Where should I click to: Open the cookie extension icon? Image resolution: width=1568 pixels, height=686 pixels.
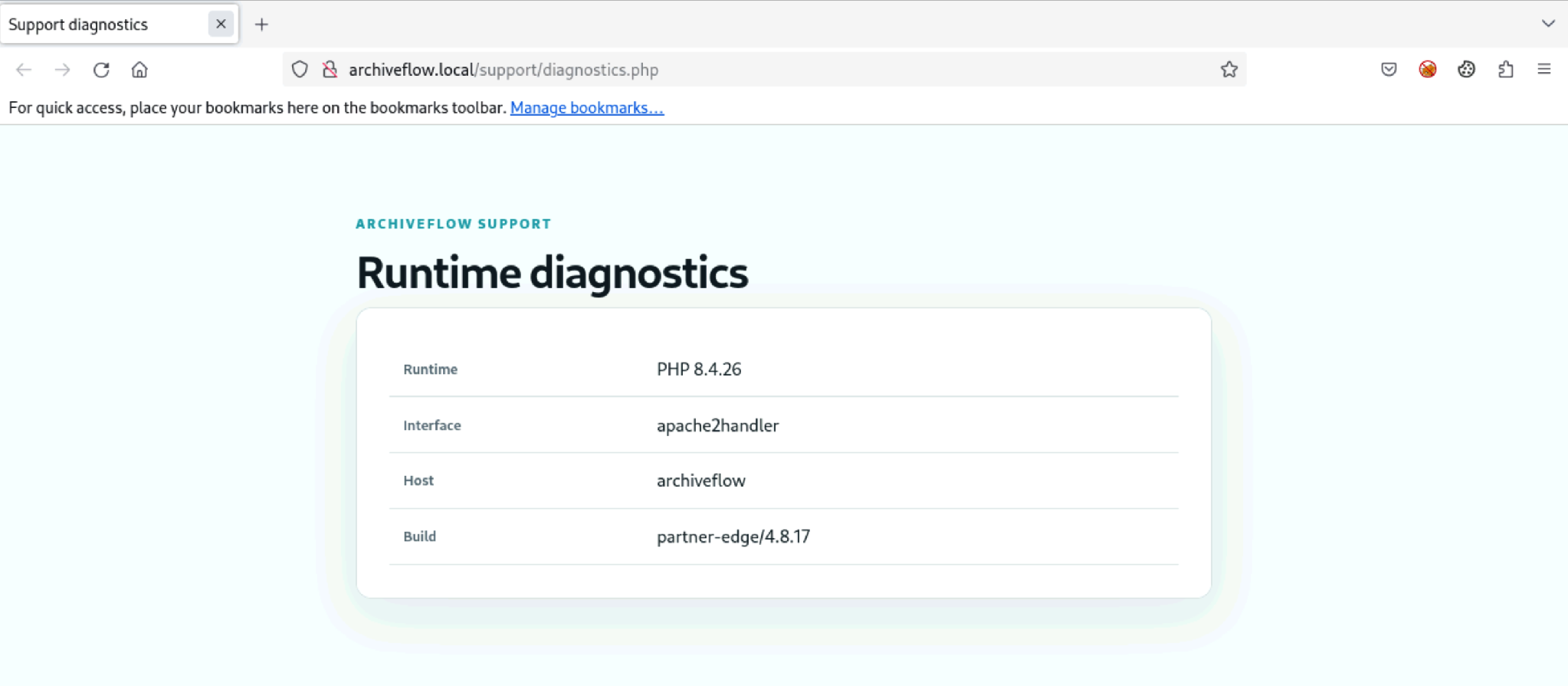coord(1467,70)
